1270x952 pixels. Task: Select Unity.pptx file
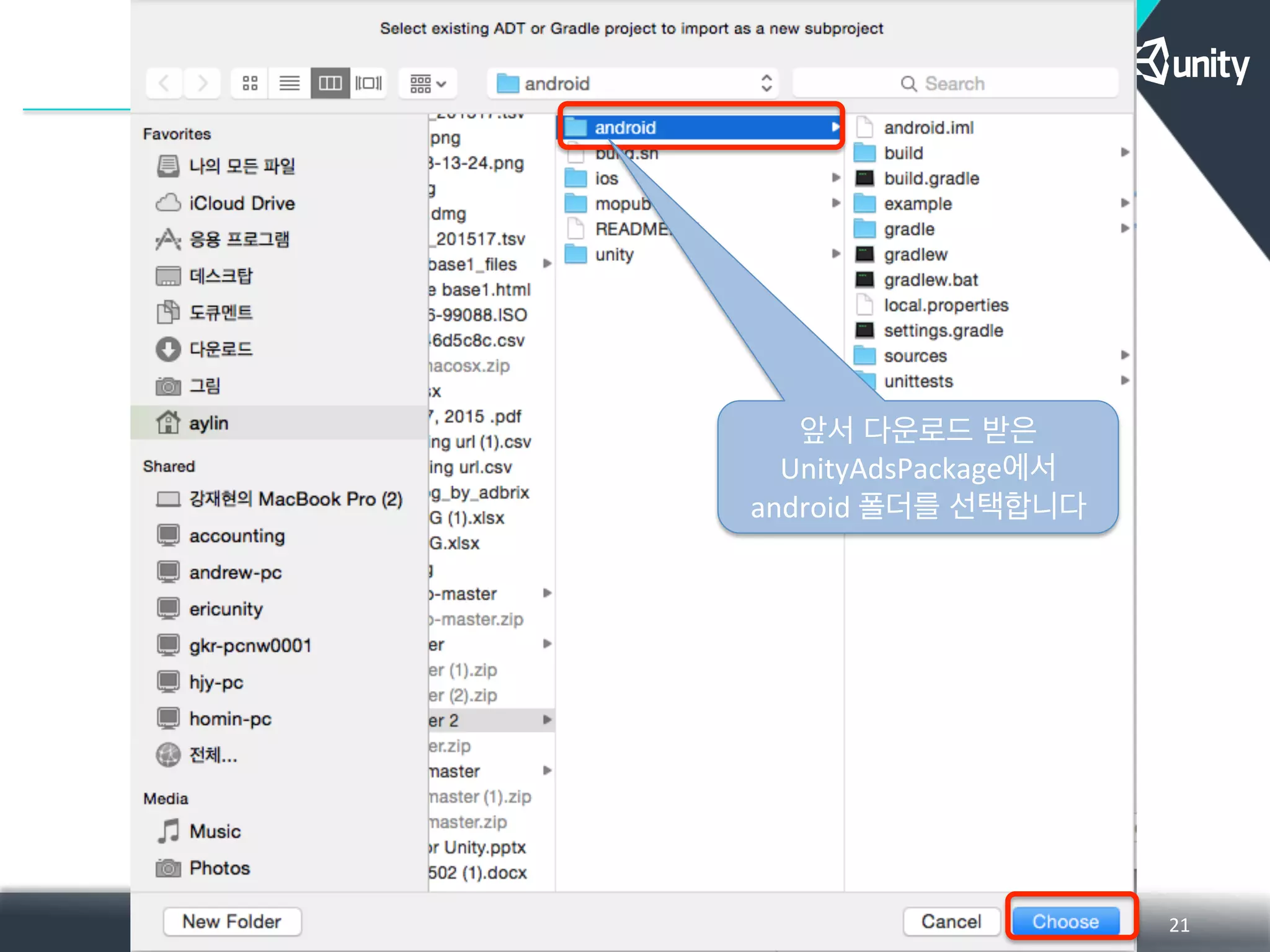477,847
